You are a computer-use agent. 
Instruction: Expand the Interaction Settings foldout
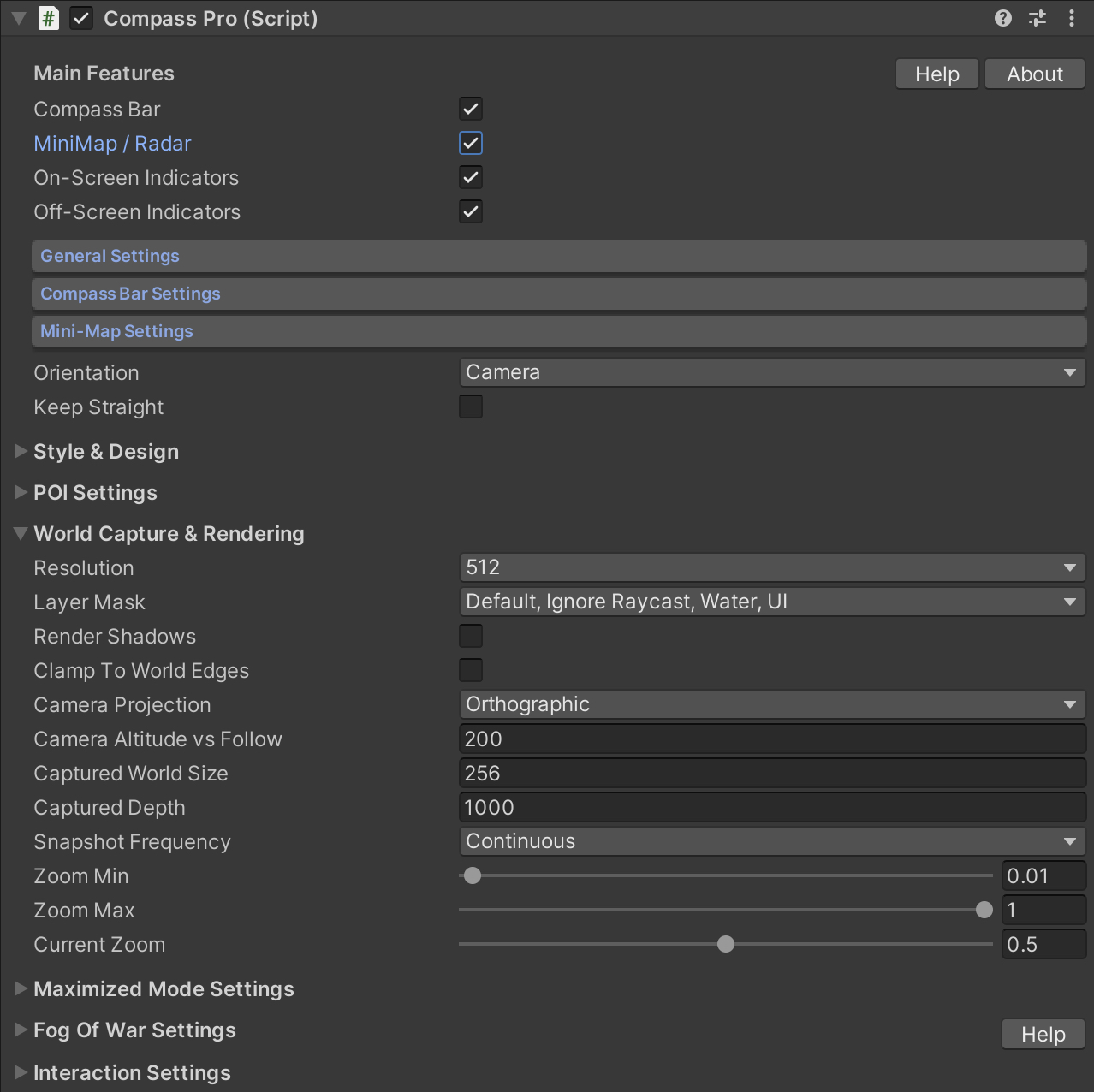[x=21, y=1072]
